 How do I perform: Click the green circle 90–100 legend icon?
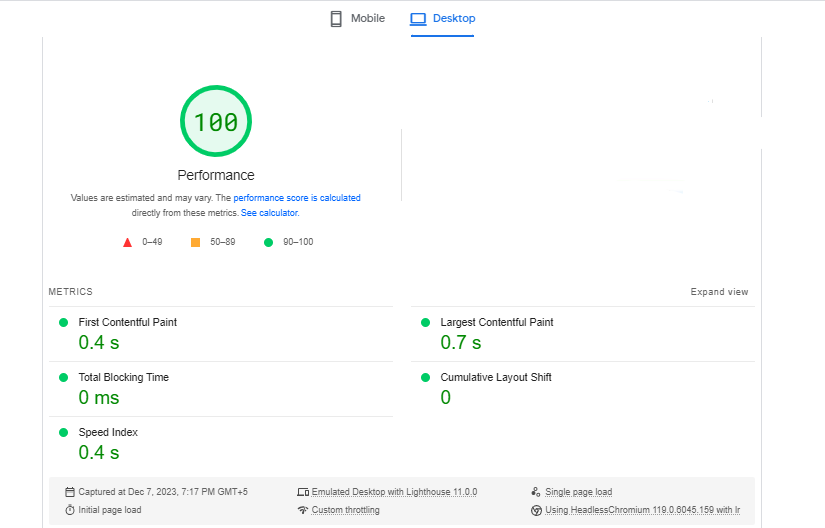268,242
